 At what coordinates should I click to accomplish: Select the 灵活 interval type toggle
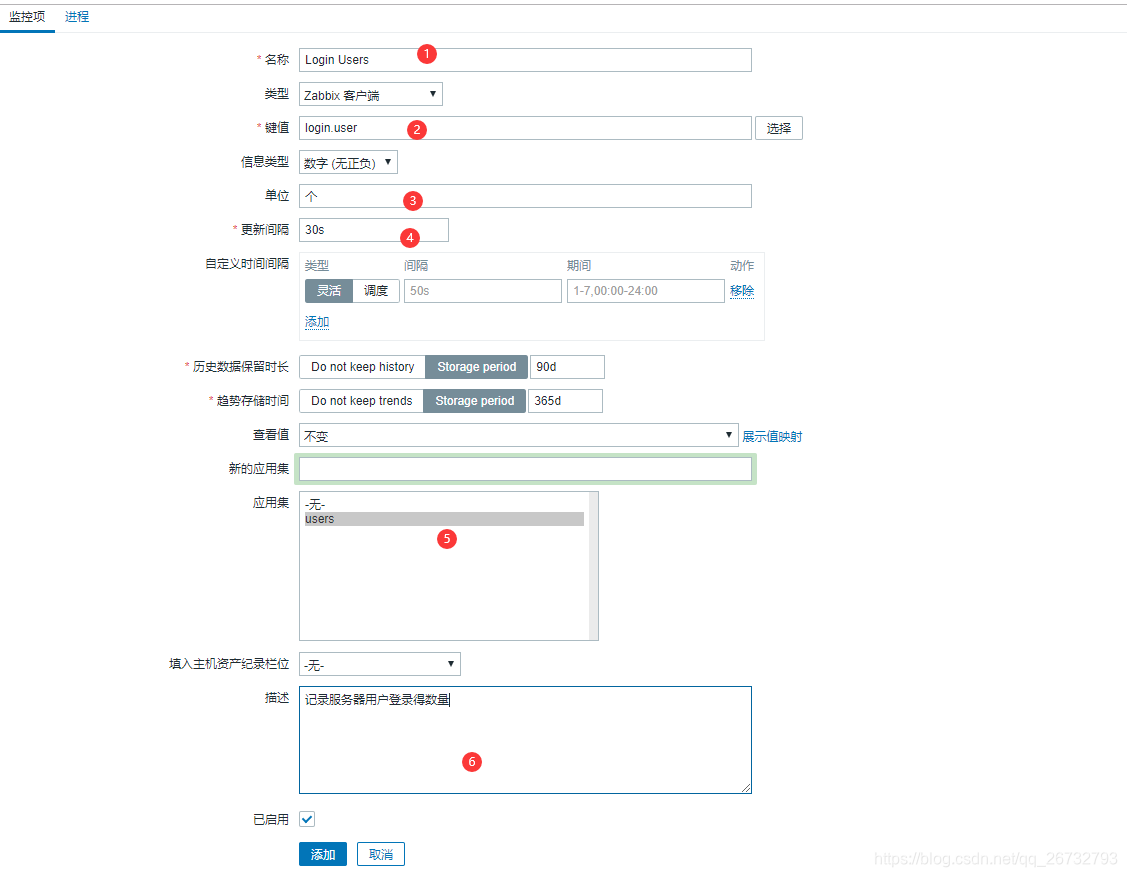[x=328, y=290]
